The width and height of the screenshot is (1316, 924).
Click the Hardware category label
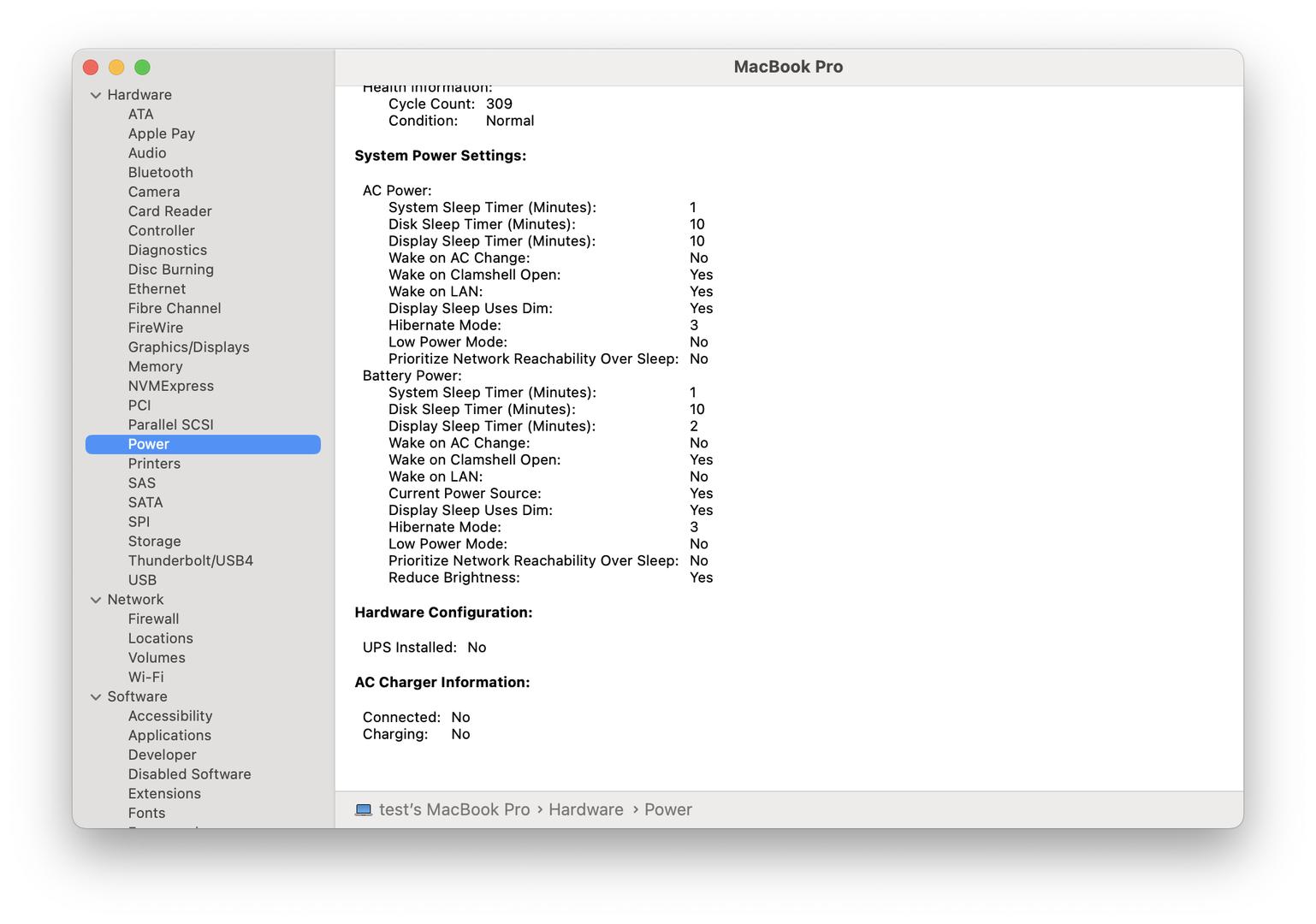pyautogui.click(x=139, y=95)
